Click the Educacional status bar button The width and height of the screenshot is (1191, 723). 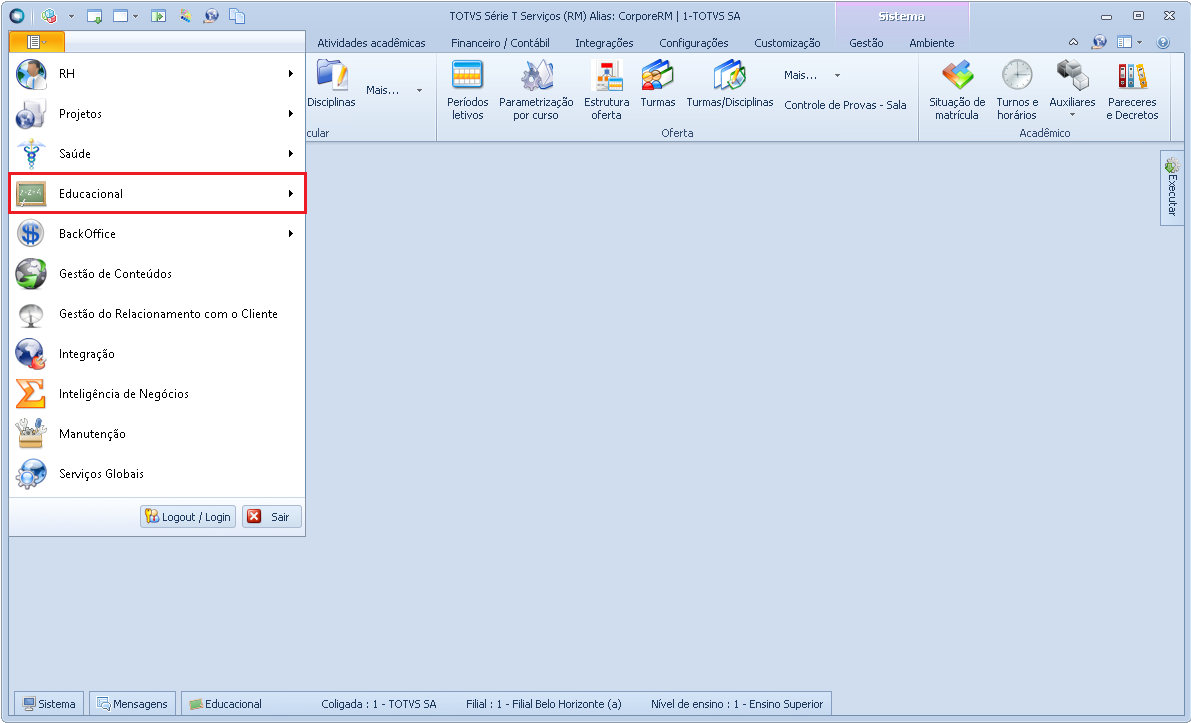point(226,704)
